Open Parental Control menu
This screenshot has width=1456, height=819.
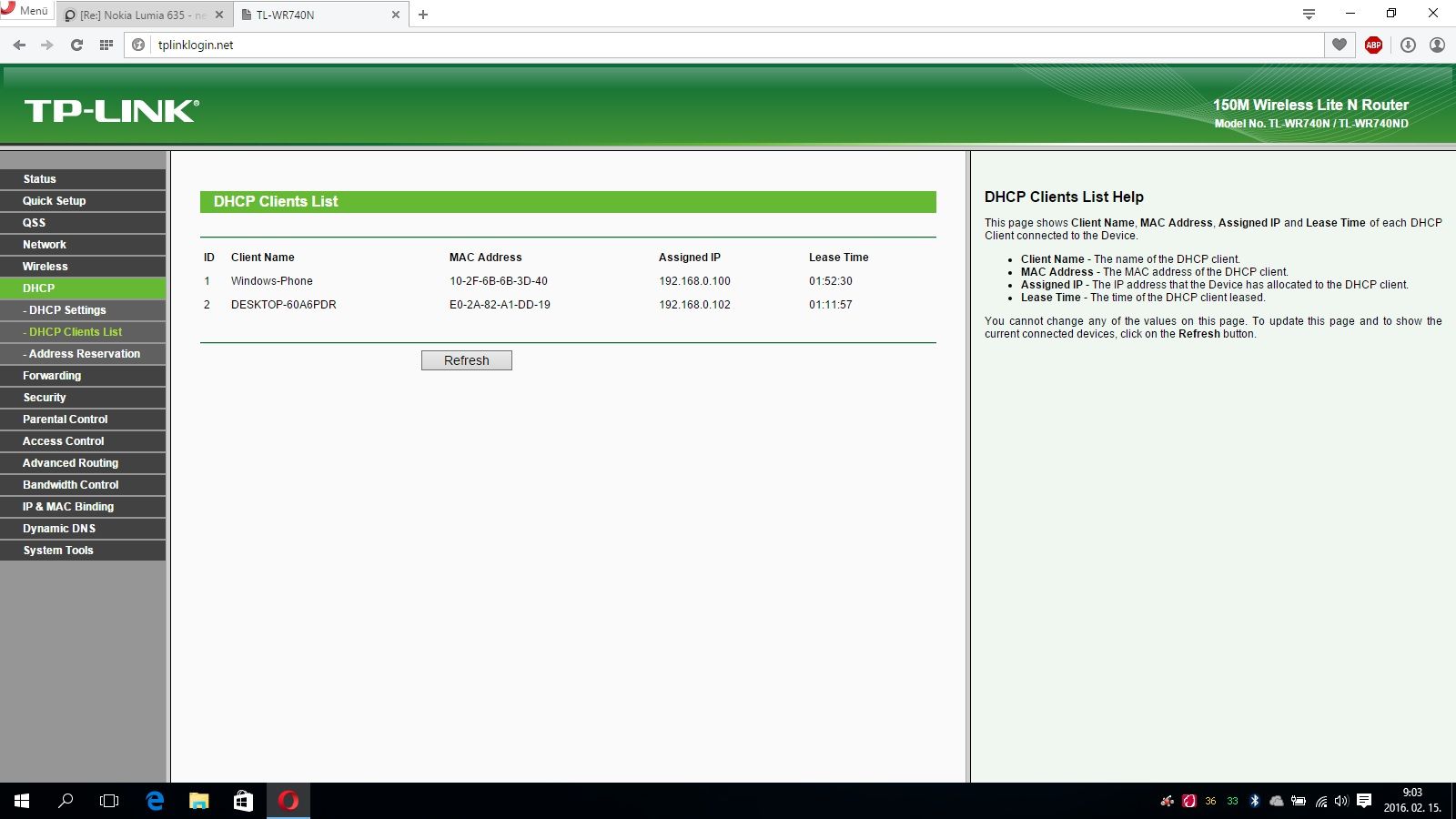point(83,420)
